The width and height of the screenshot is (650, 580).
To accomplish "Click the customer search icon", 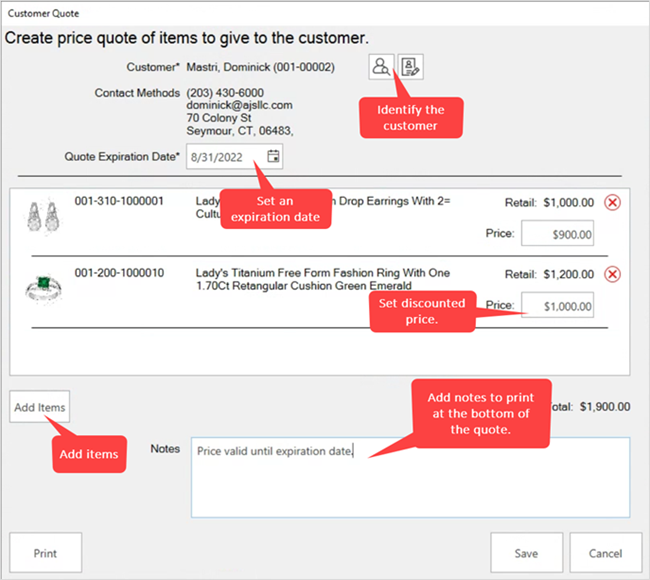I will [380, 67].
